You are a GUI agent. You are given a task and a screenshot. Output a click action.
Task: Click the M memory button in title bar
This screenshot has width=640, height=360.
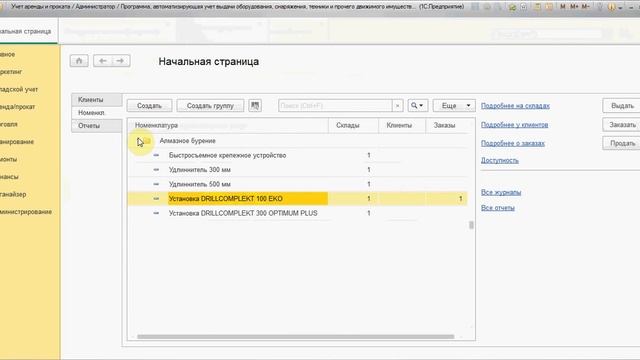563,7
